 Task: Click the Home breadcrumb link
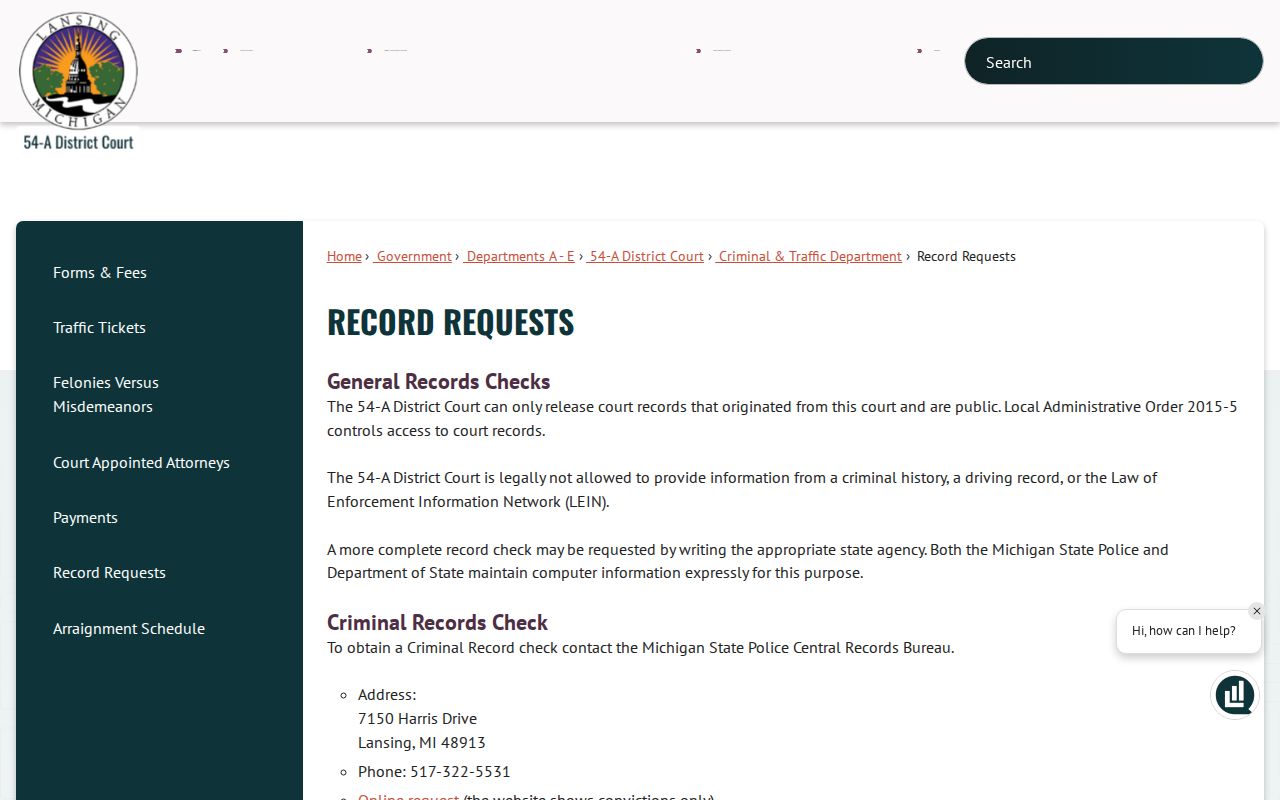coord(344,256)
